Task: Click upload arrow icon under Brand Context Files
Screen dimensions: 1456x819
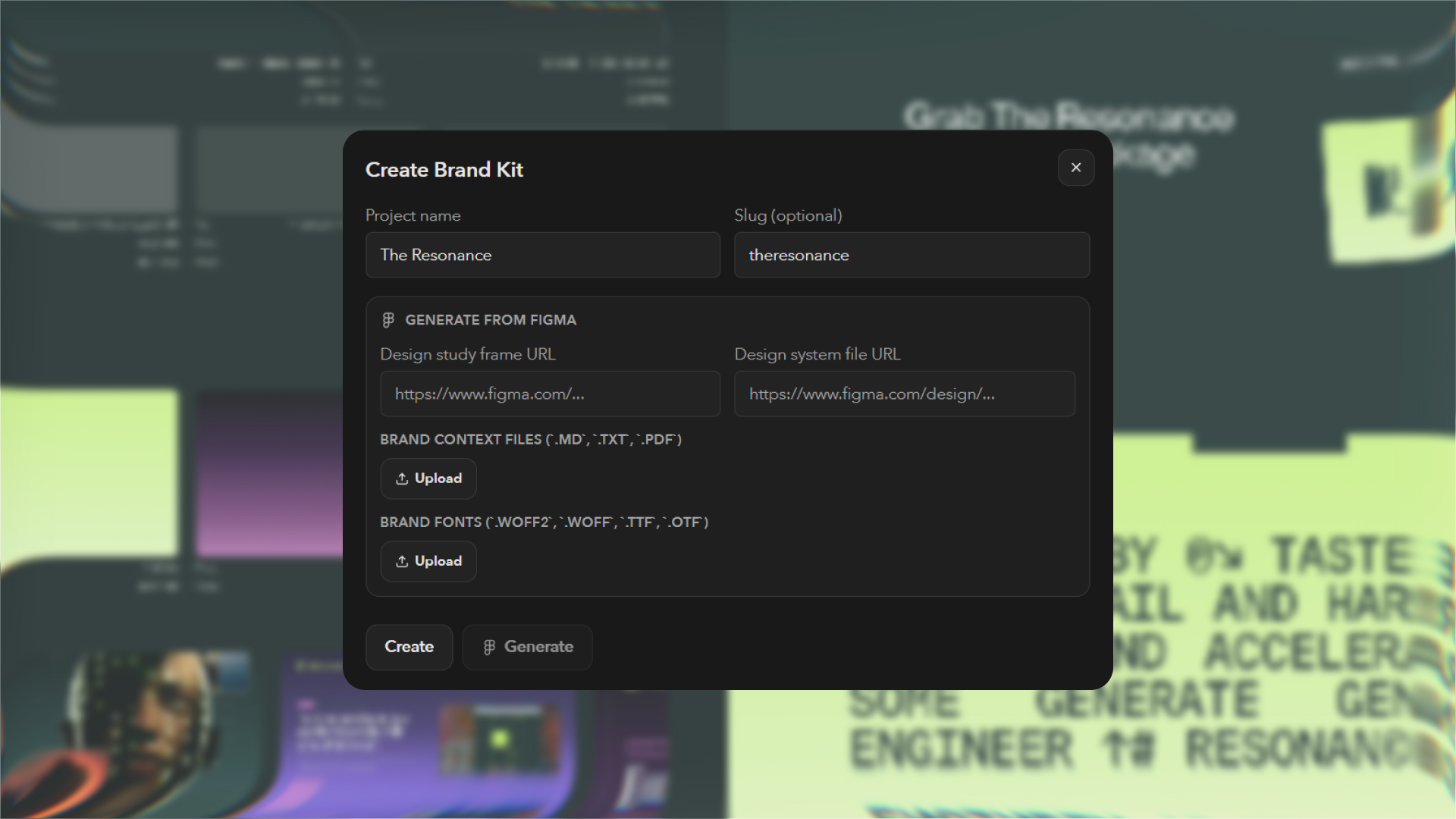Action: 402,479
